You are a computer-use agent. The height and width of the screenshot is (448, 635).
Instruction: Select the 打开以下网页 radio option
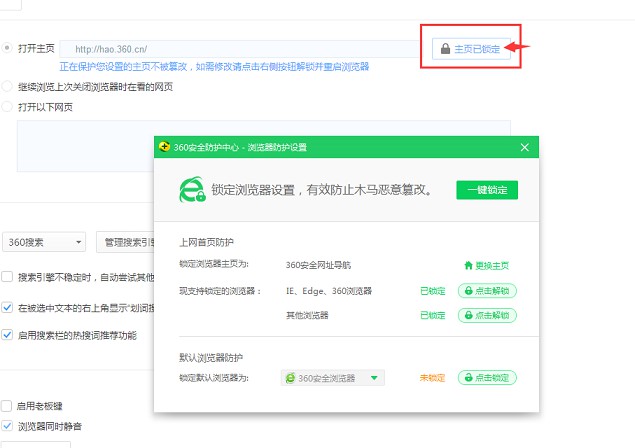coord(7,107)
